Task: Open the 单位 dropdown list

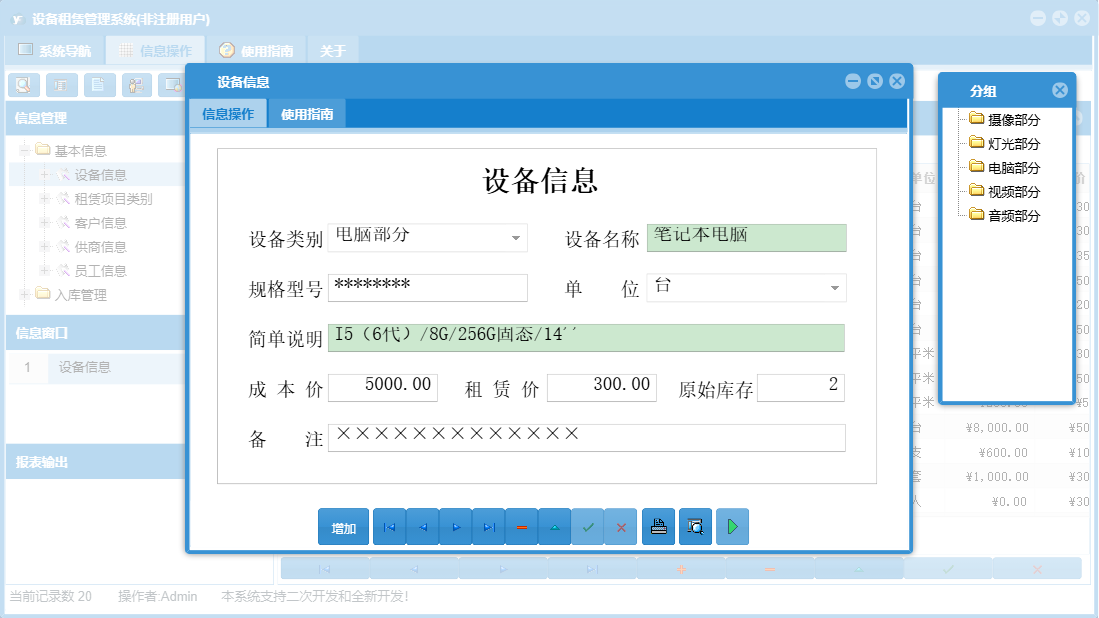Action: 834,288
